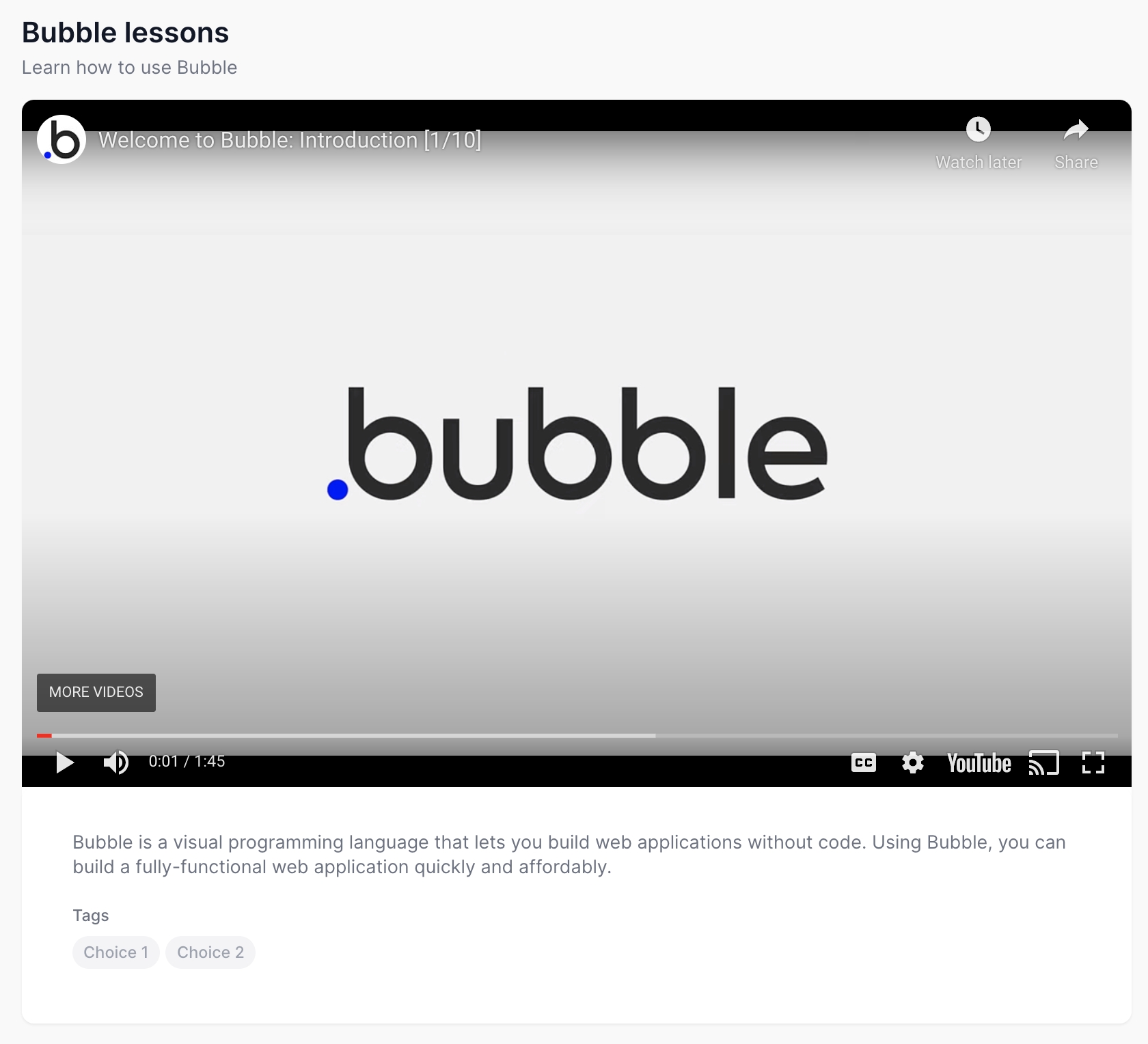
Task: Click the 'Tags' section label
Action: click(x=91, y=916)
